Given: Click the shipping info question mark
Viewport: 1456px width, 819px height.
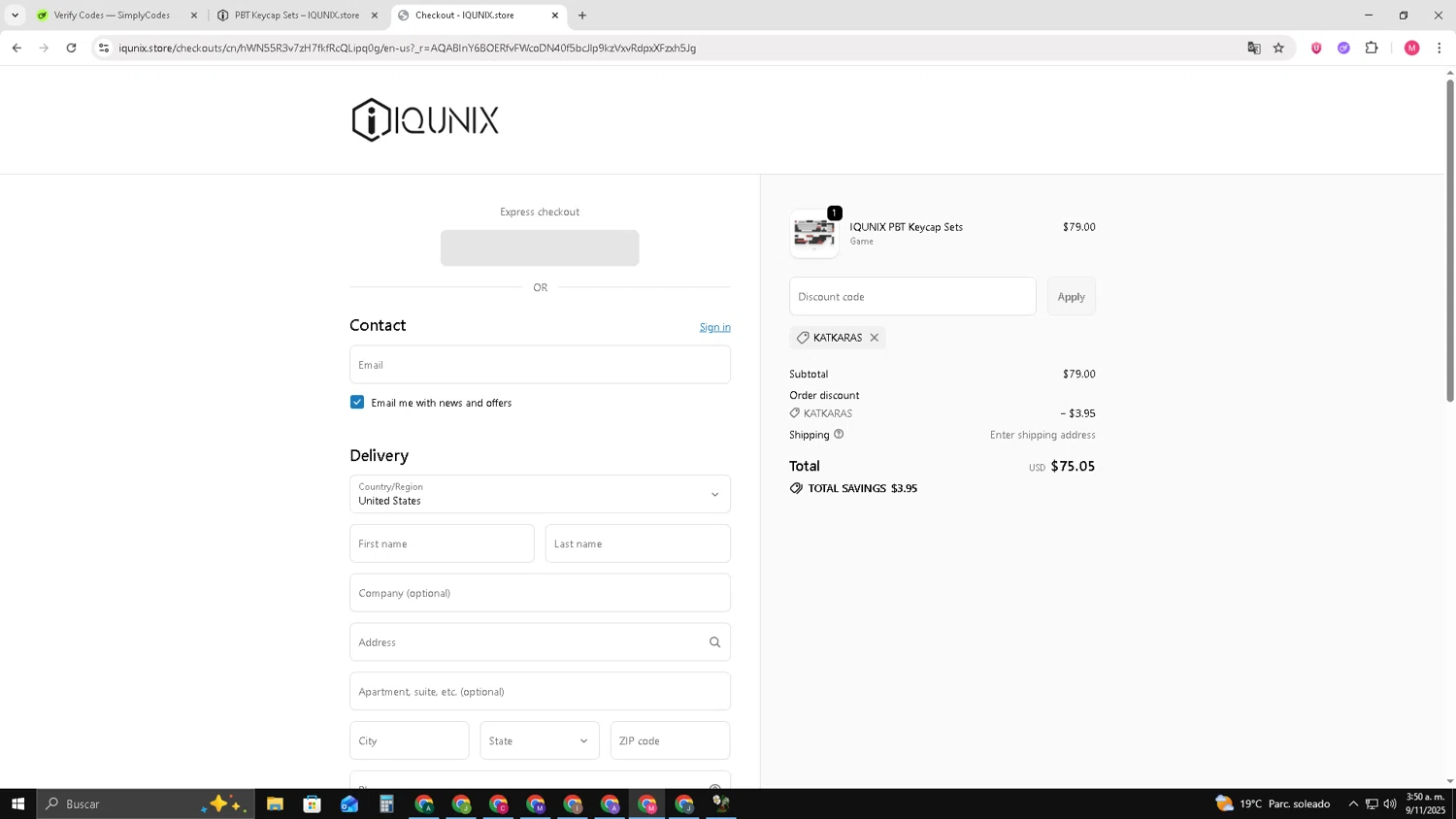Looking at the screenshot, I should [839, 434].
